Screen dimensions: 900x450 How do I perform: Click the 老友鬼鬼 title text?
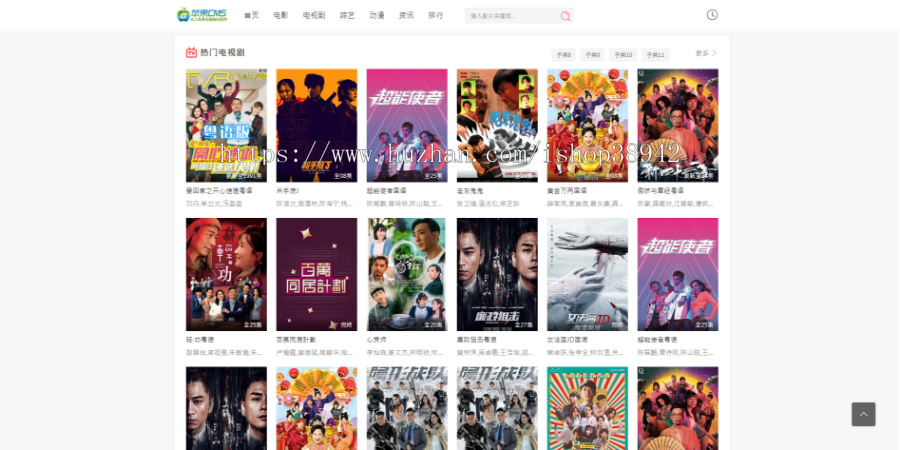pyautogui.click(x=470, y=191)
